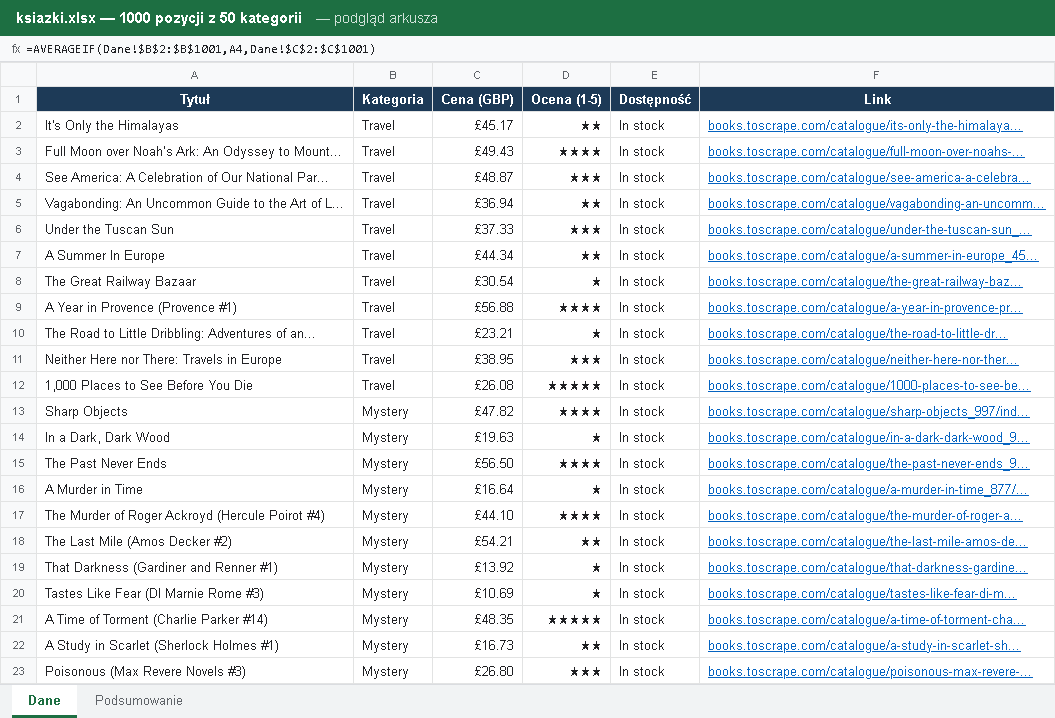Open the under-the-tuscan-sun link

[x=869, y=229]
